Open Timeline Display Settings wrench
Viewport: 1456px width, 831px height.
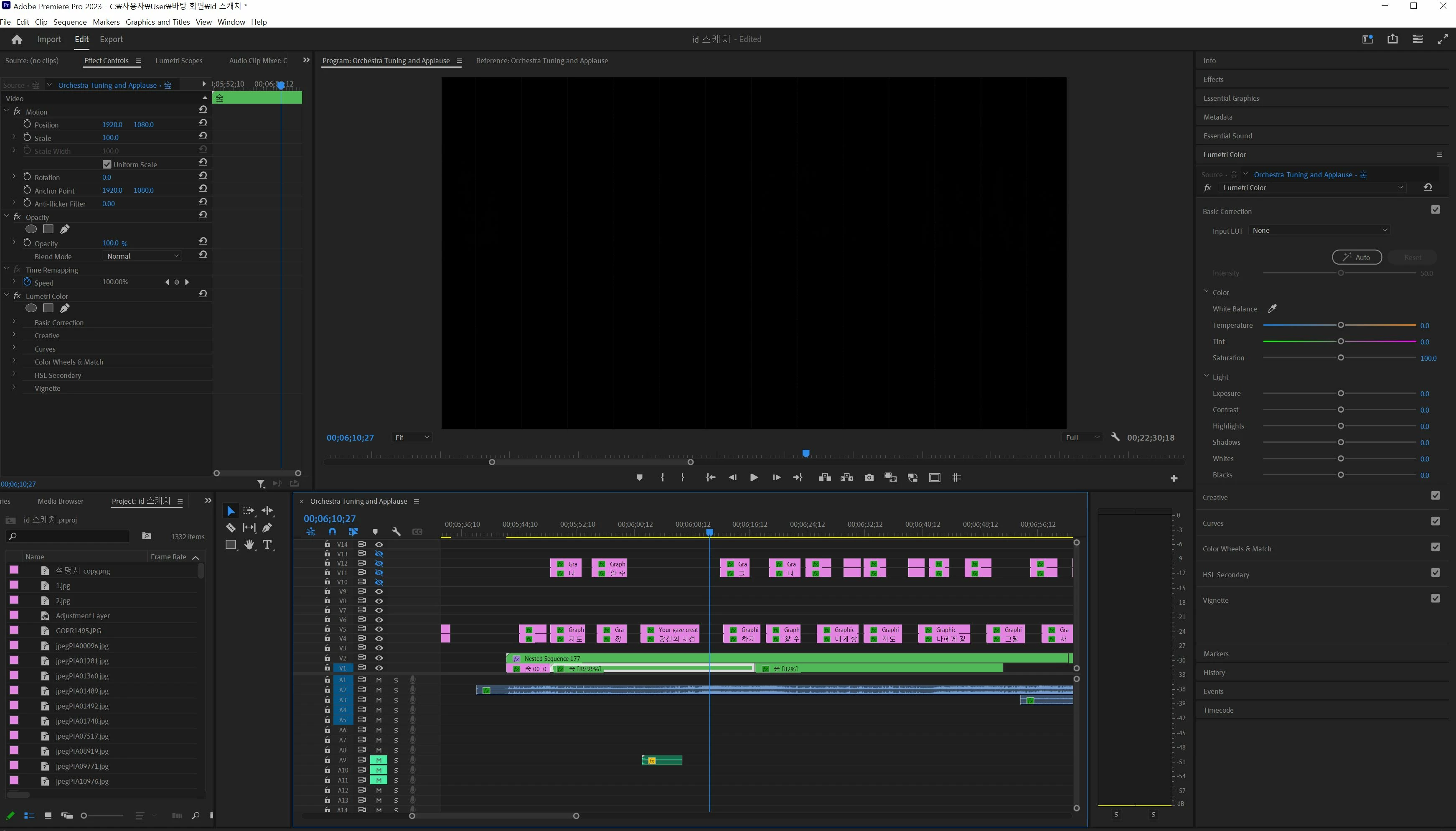tap(396, 531)
